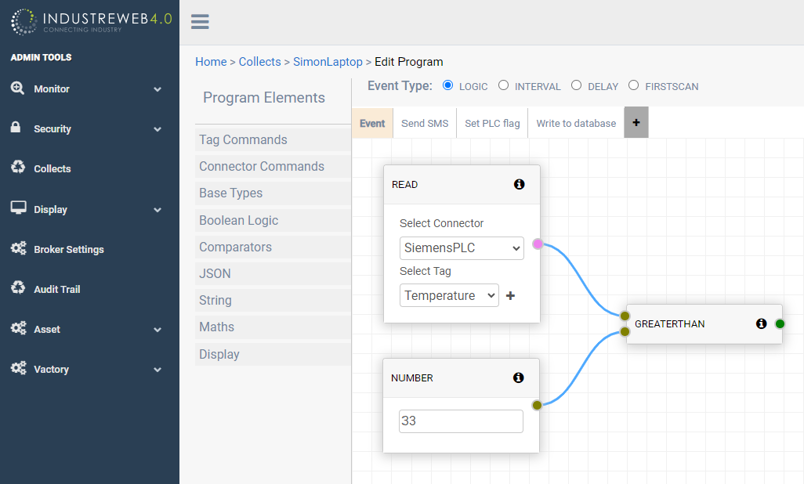The height and width of the screenshot is (484, 804).
Task: Expand JSON category
Action: coord(273,273)
